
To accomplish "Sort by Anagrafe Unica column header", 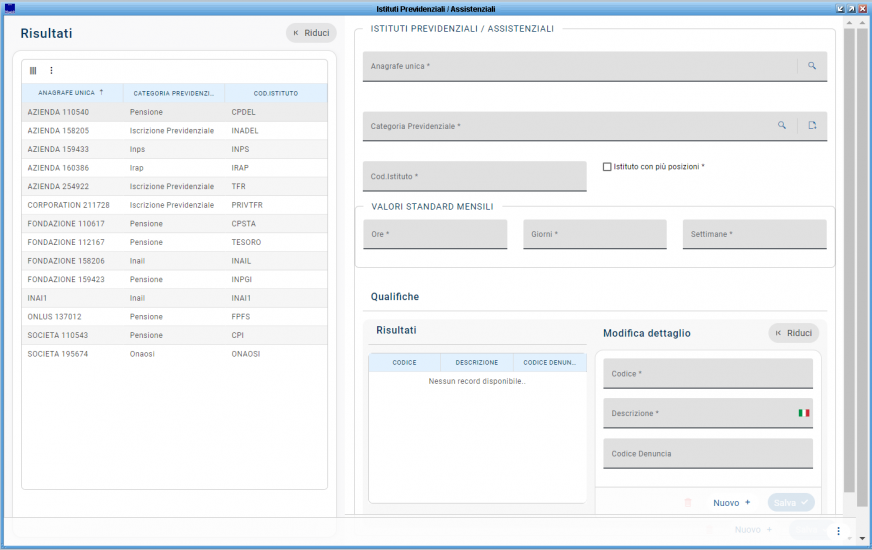I will point(72,93).
